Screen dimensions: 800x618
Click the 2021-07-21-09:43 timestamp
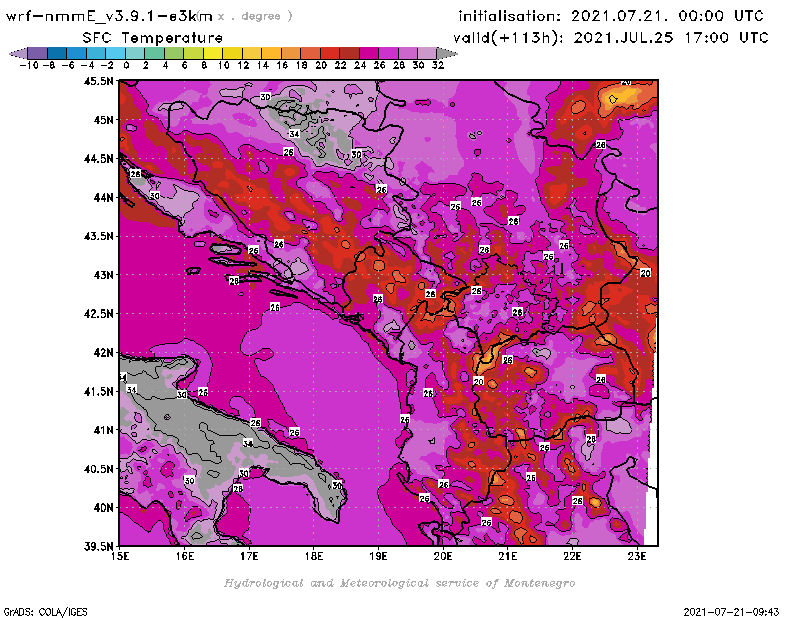coord(731,612)
